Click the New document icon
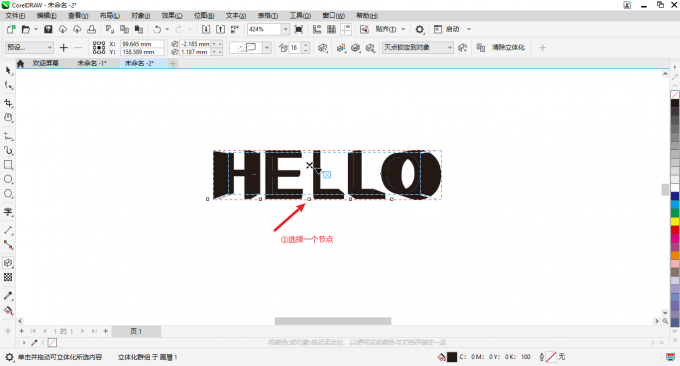 [11, 29]
